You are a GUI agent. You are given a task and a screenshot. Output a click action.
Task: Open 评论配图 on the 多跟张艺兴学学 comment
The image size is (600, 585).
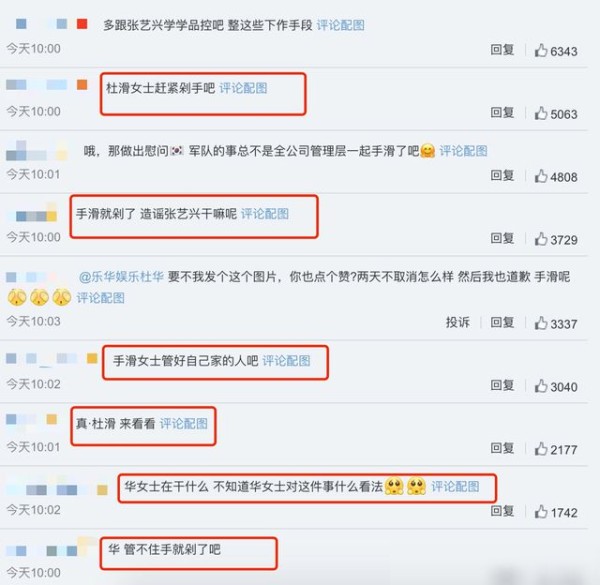(341, 25)
